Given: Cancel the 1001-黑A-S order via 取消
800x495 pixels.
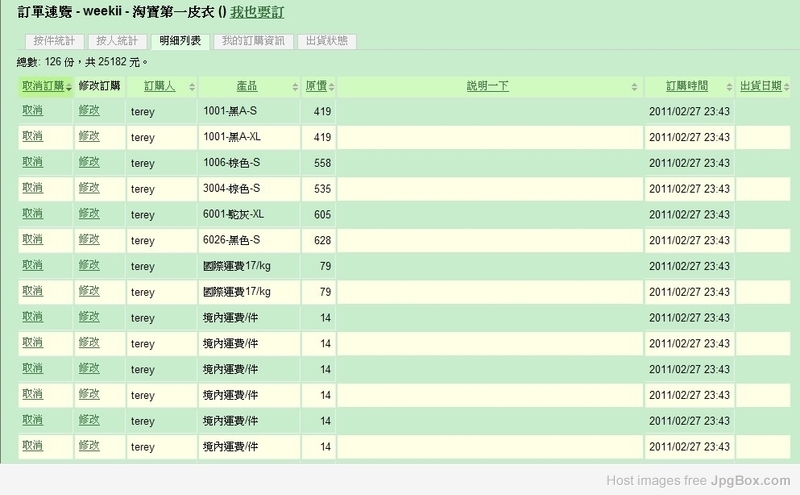Looking at the screenshot, I should (x=31, y=111).
